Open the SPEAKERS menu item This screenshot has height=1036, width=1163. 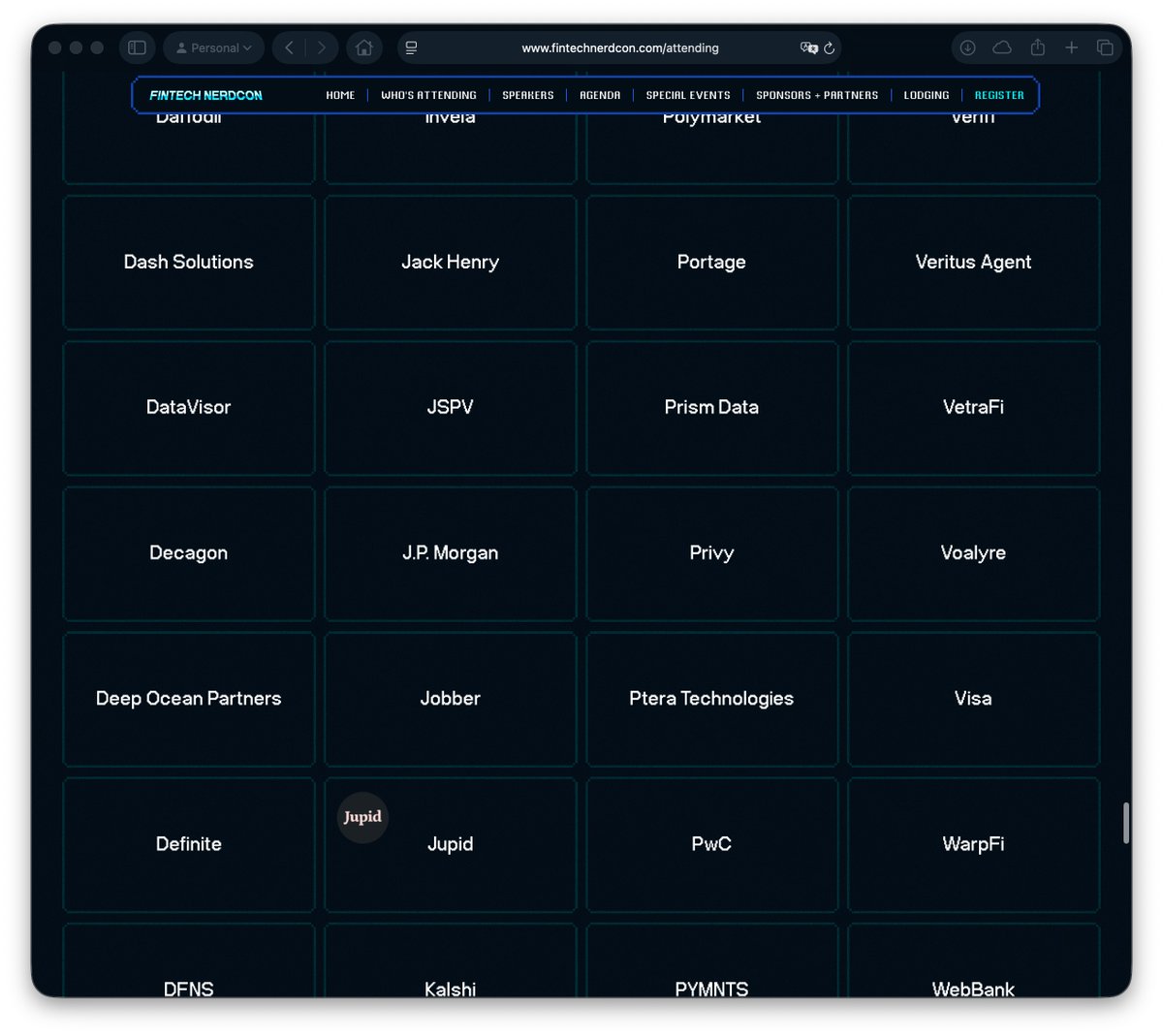(528, 95)
